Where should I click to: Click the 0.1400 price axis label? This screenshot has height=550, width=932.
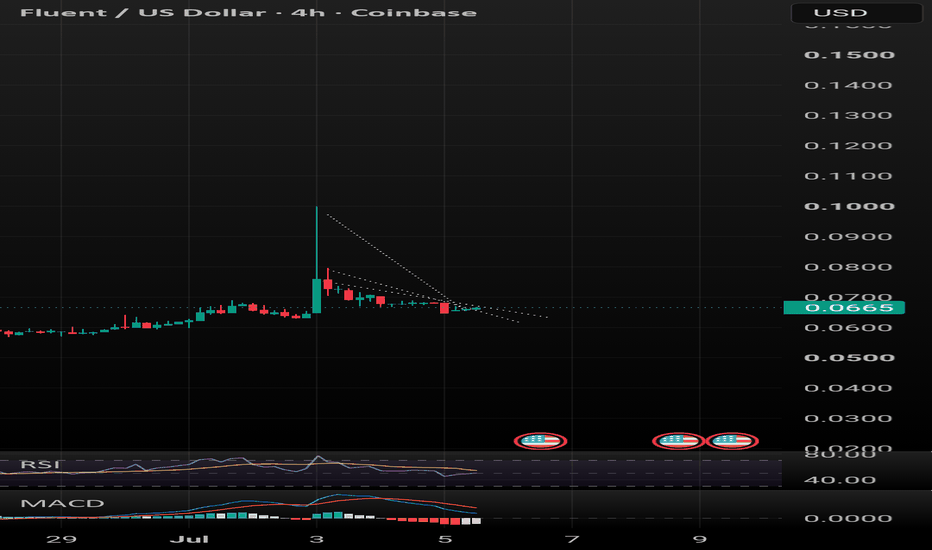click(x=849, y=85)
